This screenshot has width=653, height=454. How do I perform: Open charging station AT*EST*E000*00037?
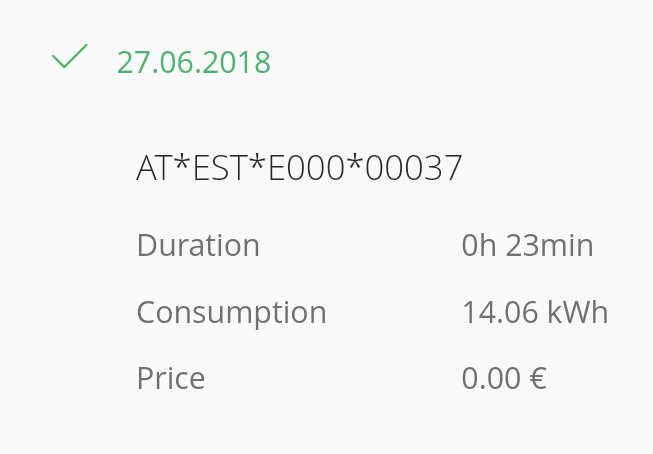(299, 168)
